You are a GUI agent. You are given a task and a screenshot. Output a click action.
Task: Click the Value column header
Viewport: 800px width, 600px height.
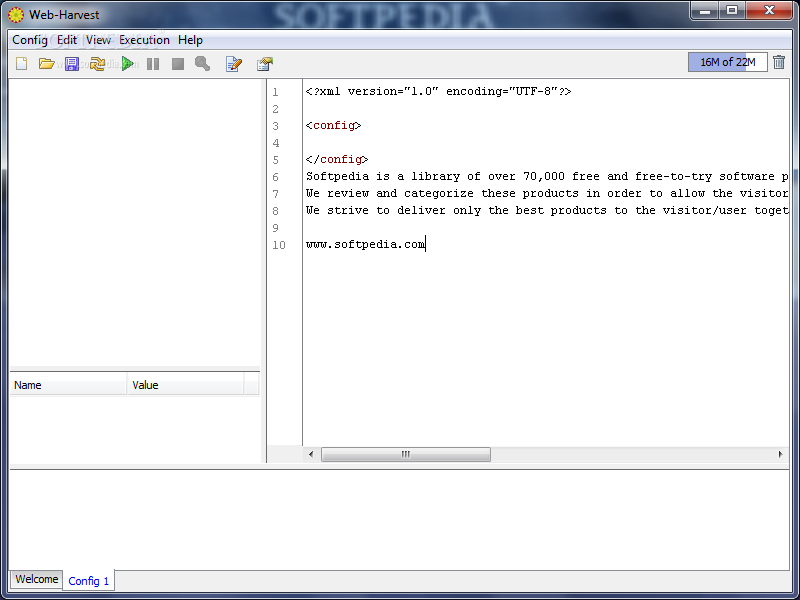[185, 385]
